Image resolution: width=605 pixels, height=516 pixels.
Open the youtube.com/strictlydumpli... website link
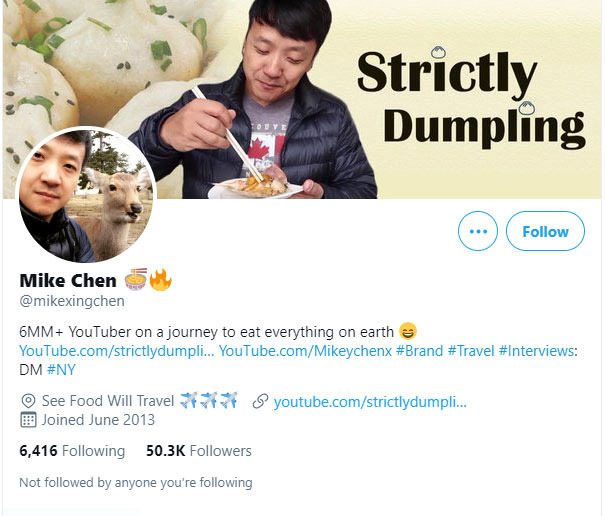pyautogui.click(x=370, y=402)
